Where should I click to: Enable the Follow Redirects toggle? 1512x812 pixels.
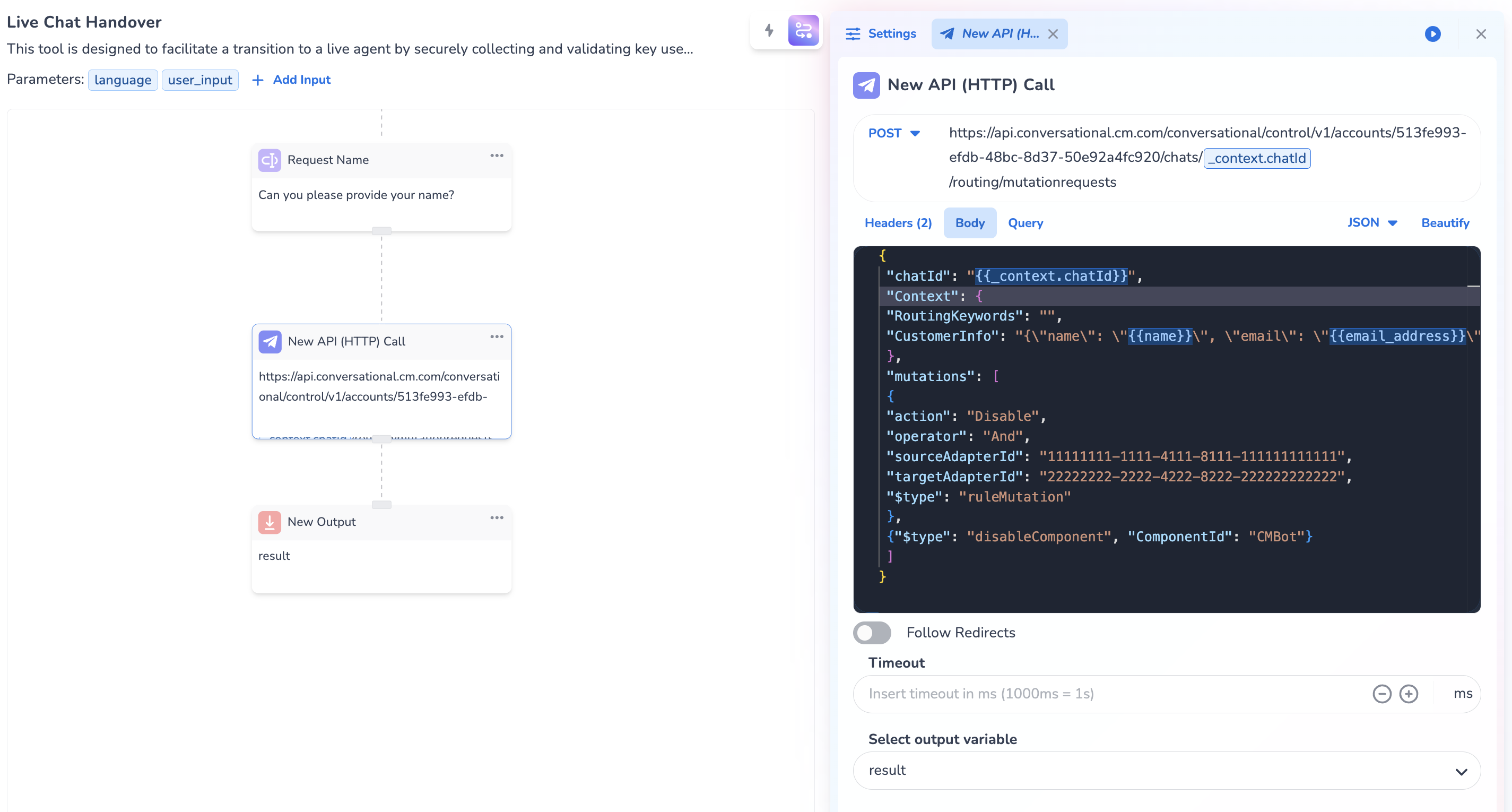872,633
